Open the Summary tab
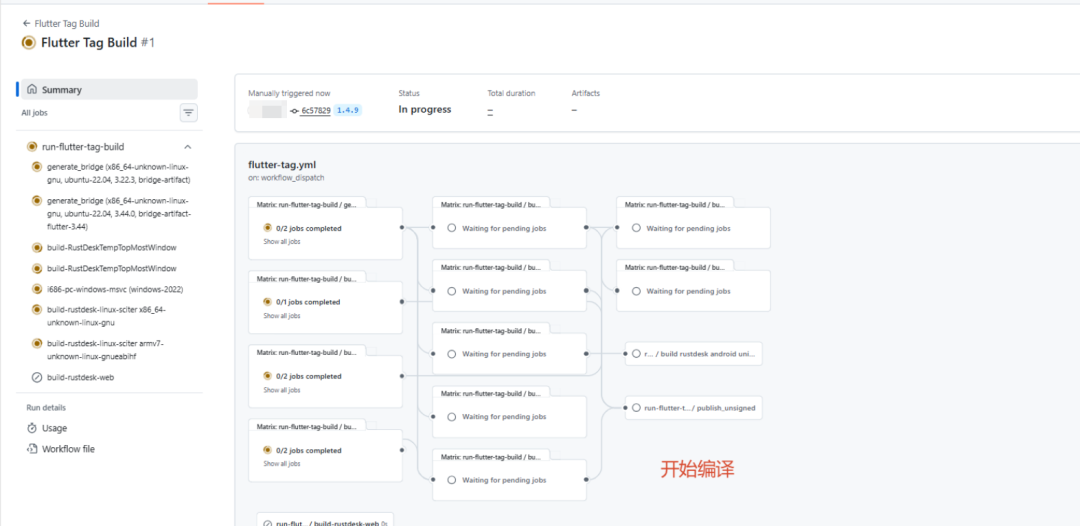This screenshot has height=526, width=1080. [x=110, y=90]
